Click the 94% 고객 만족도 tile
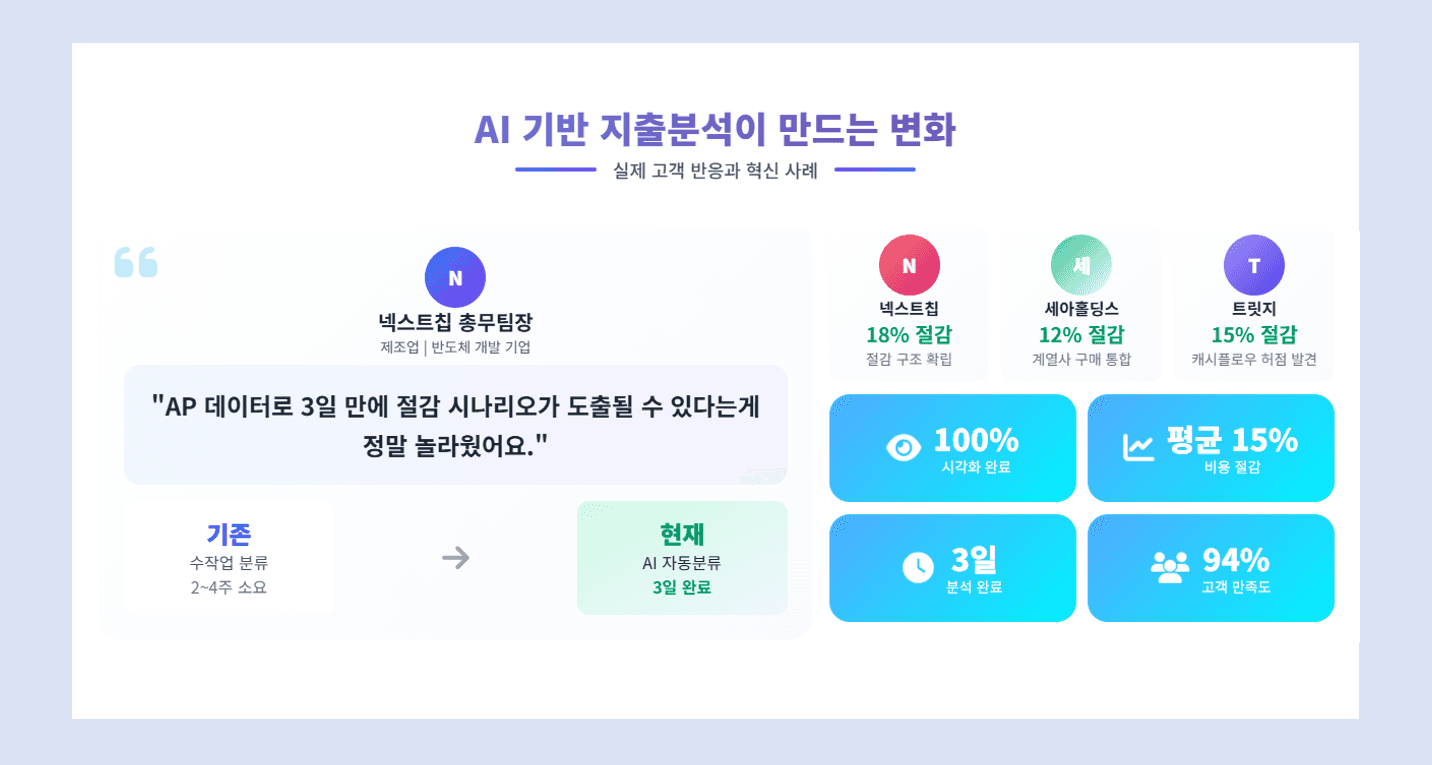The height and width of the screenshot is (765, 1432). (1211, 568)
